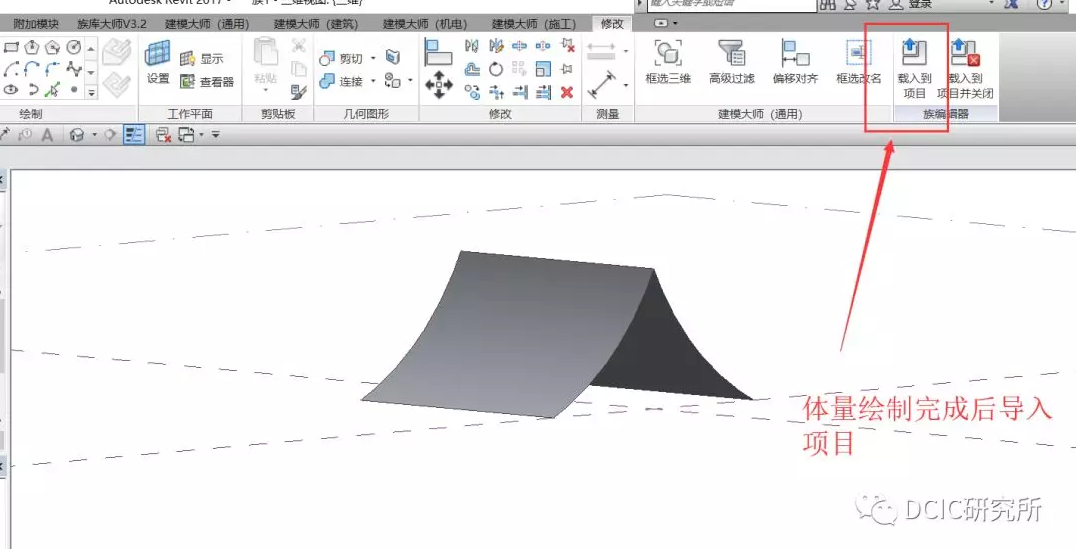
Task: Click the red Delete X icon
Action: [x=567, y=92]
